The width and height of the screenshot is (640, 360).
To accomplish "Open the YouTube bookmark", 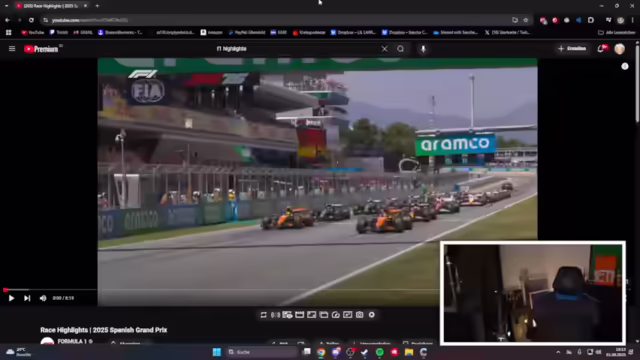I will (x=33, y=32).
